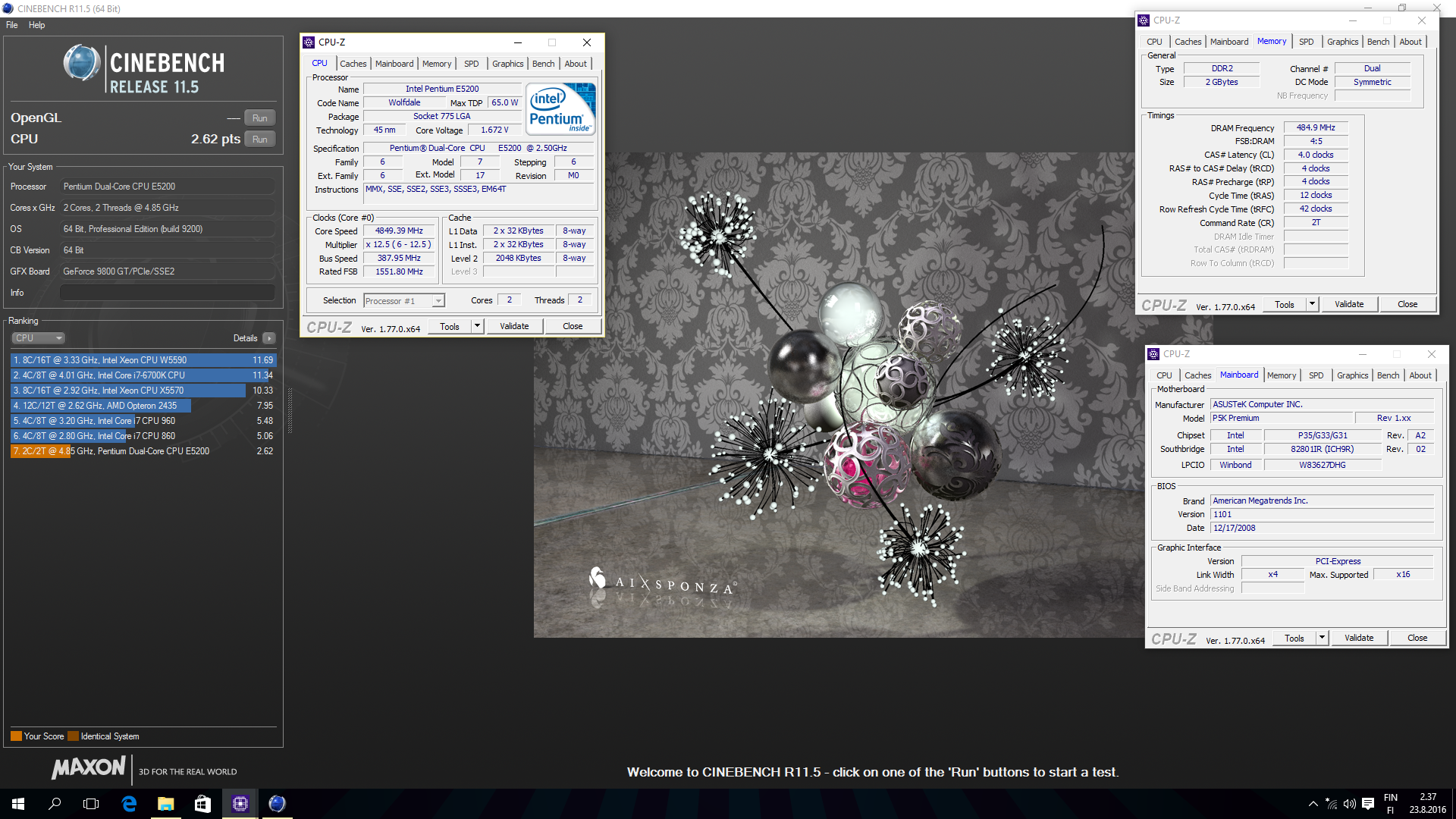
Task: Open CPU tab in Memory CPU-Z window
Action: click(x=1154, y=42)
